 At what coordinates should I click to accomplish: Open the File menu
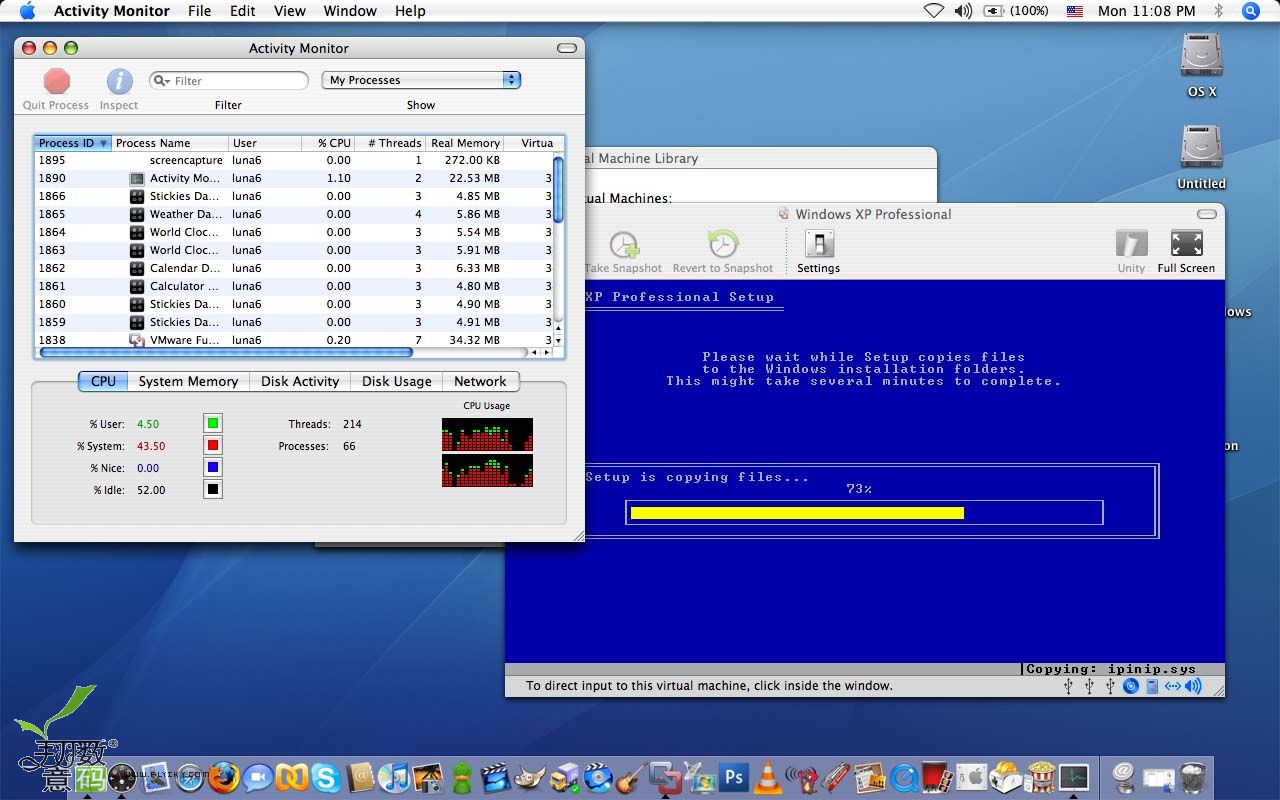[x=199, y=11]
